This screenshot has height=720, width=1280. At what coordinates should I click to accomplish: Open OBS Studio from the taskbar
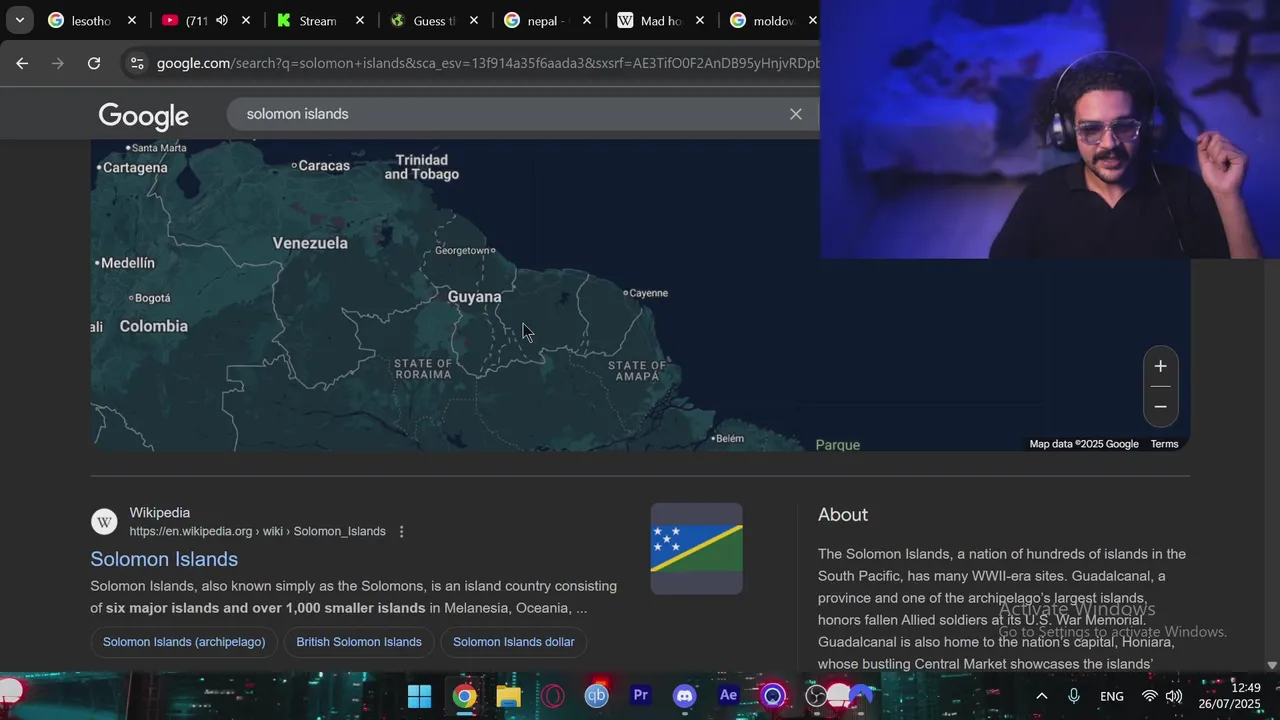[817, 696]
